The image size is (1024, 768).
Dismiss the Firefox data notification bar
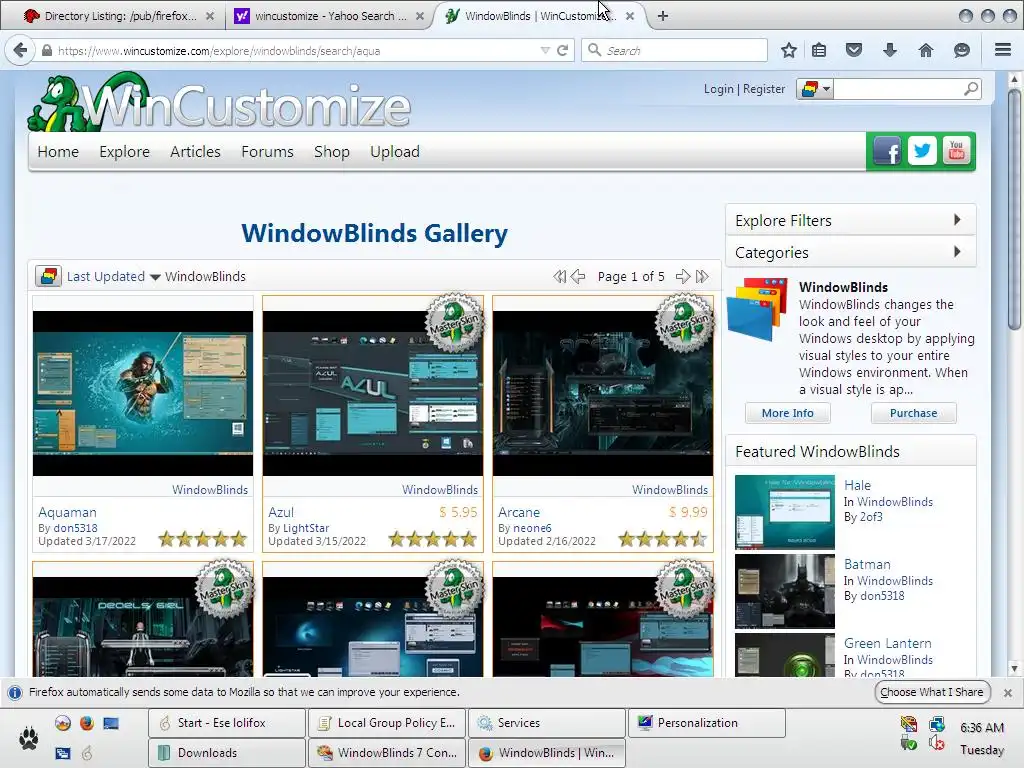point(1008,692)
